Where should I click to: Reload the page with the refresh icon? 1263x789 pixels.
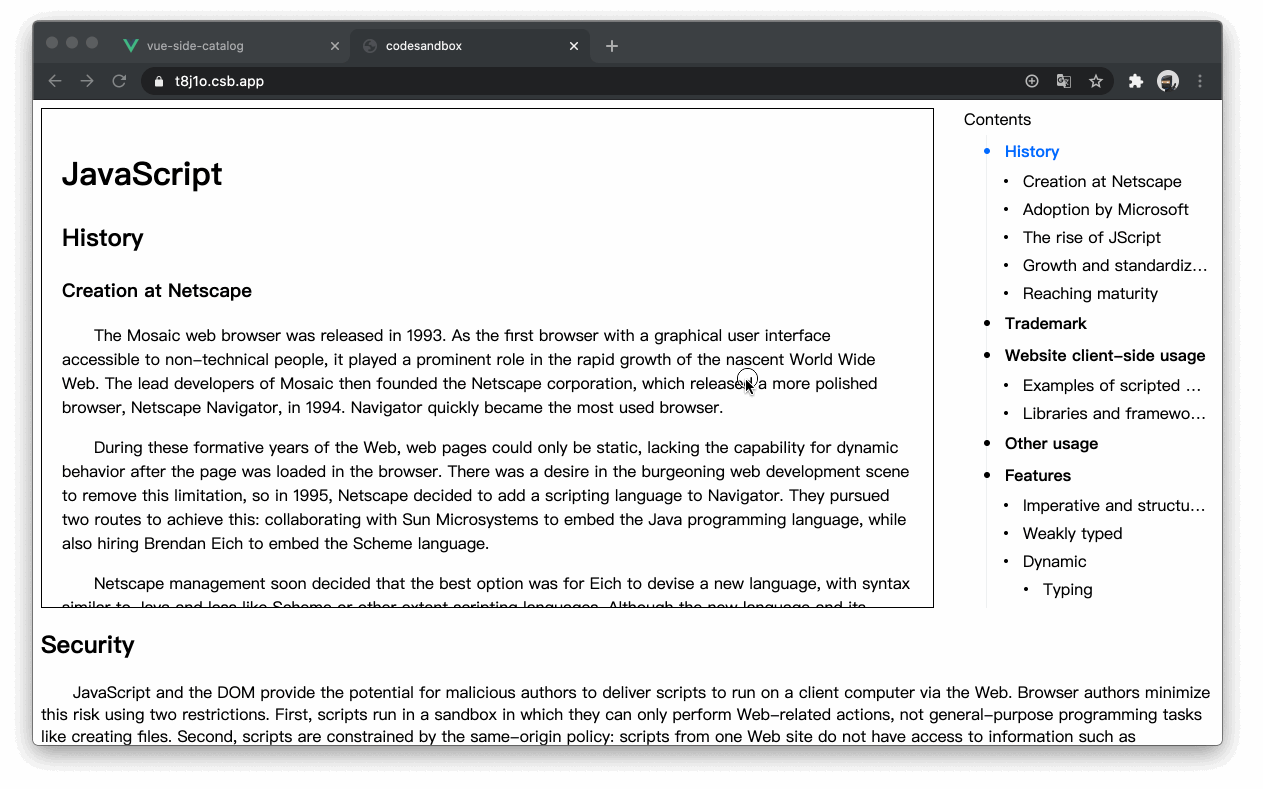point(119,81)
